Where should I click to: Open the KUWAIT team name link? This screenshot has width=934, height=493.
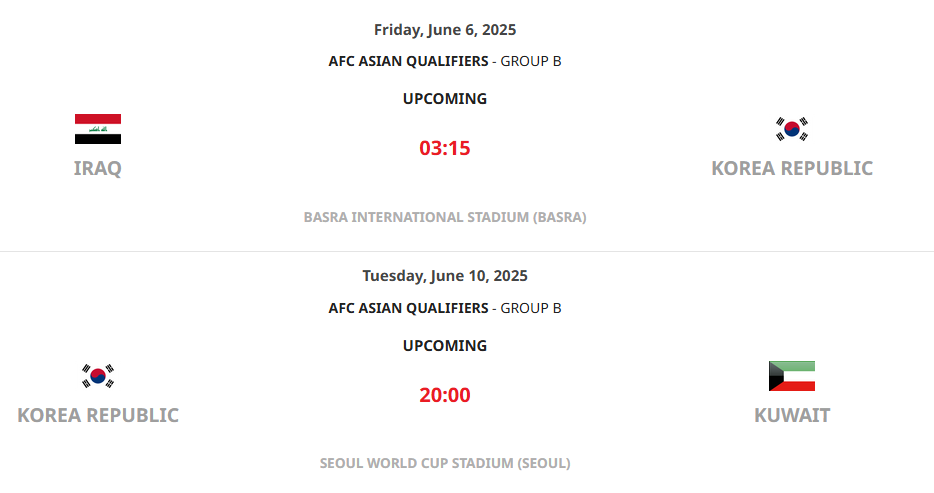[792, 415]
